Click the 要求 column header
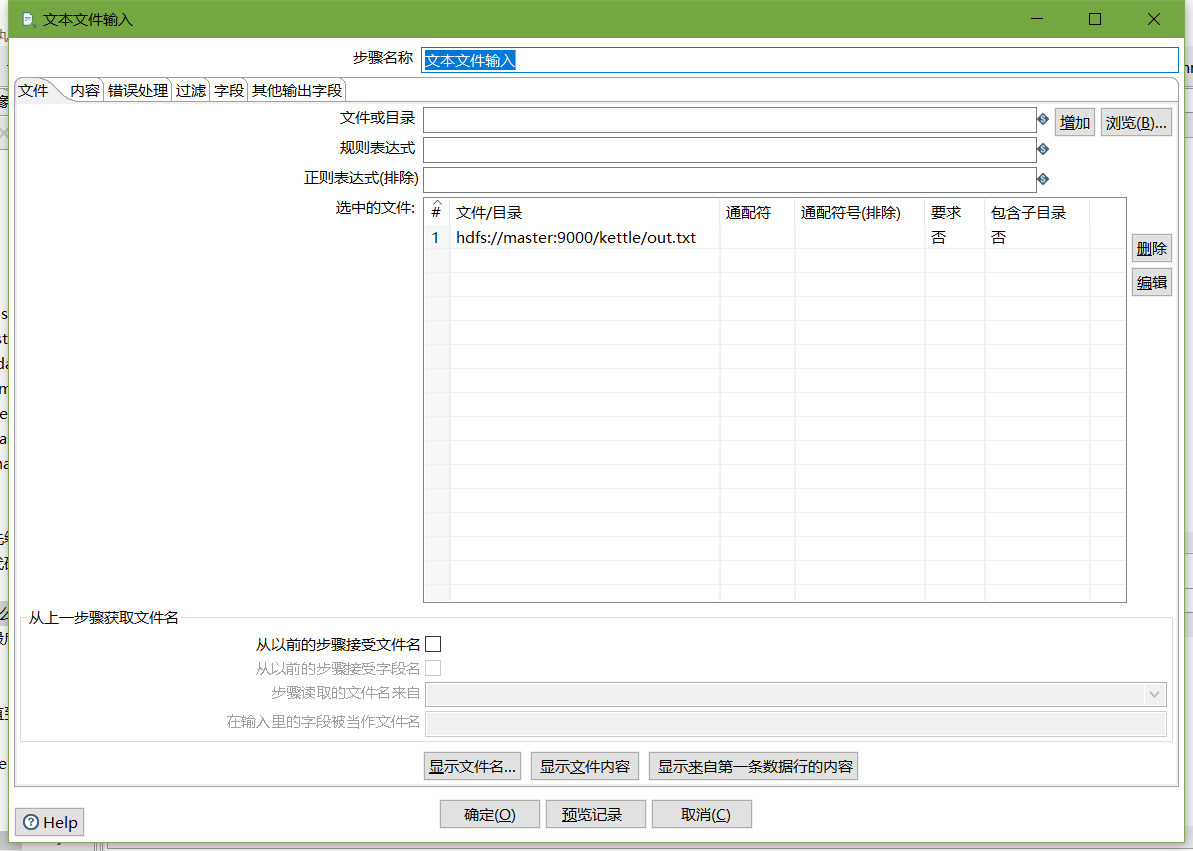 [x=955, y=212]
